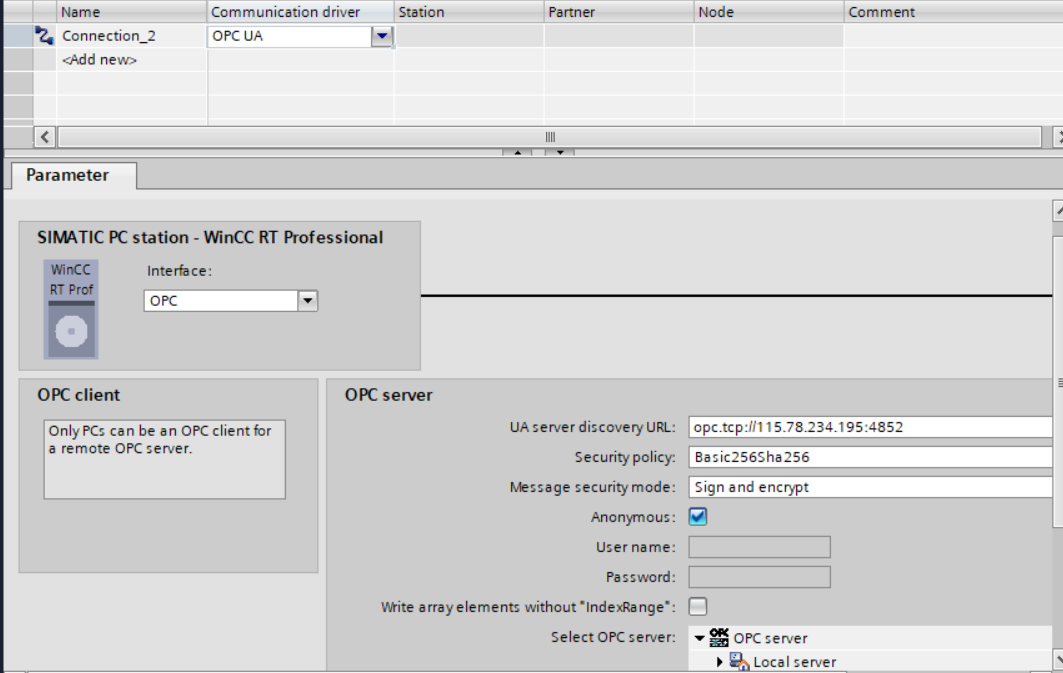Click the Station cell of Connection_2
1063x673 pixels.
click(469, 36)
